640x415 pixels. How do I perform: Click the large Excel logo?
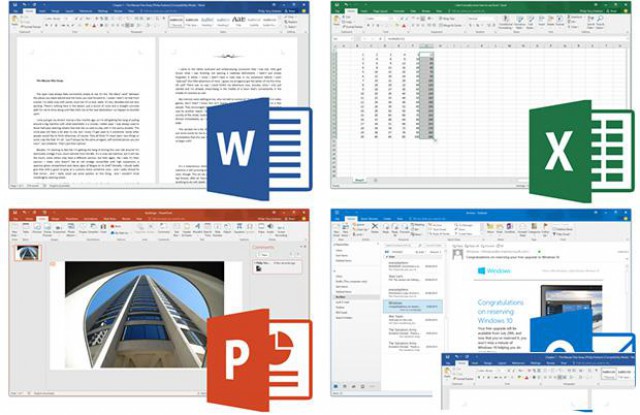pos(578,142)
